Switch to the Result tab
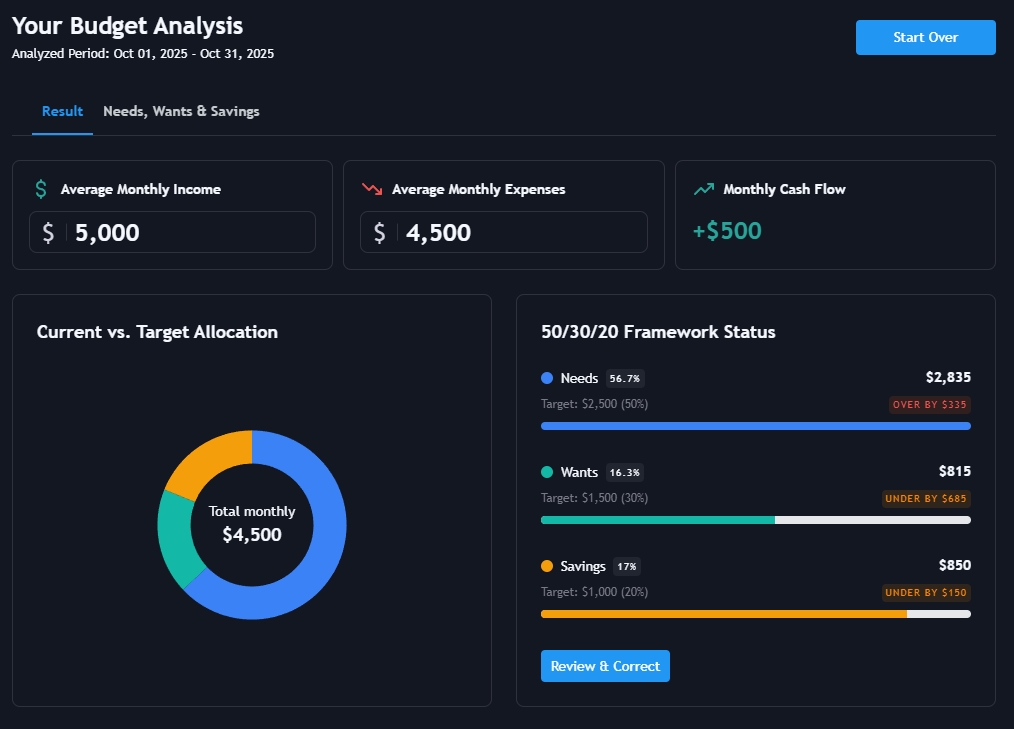 pos(62,112)
